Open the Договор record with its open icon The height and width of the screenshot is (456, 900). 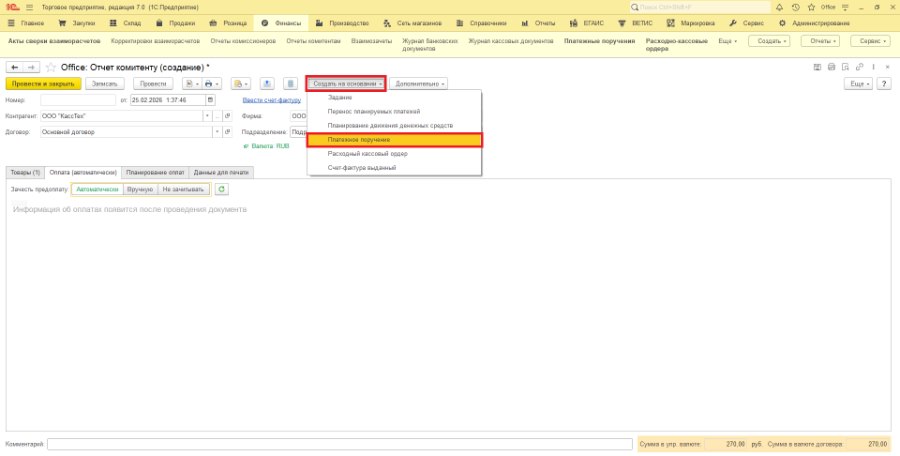coord(227,132)
